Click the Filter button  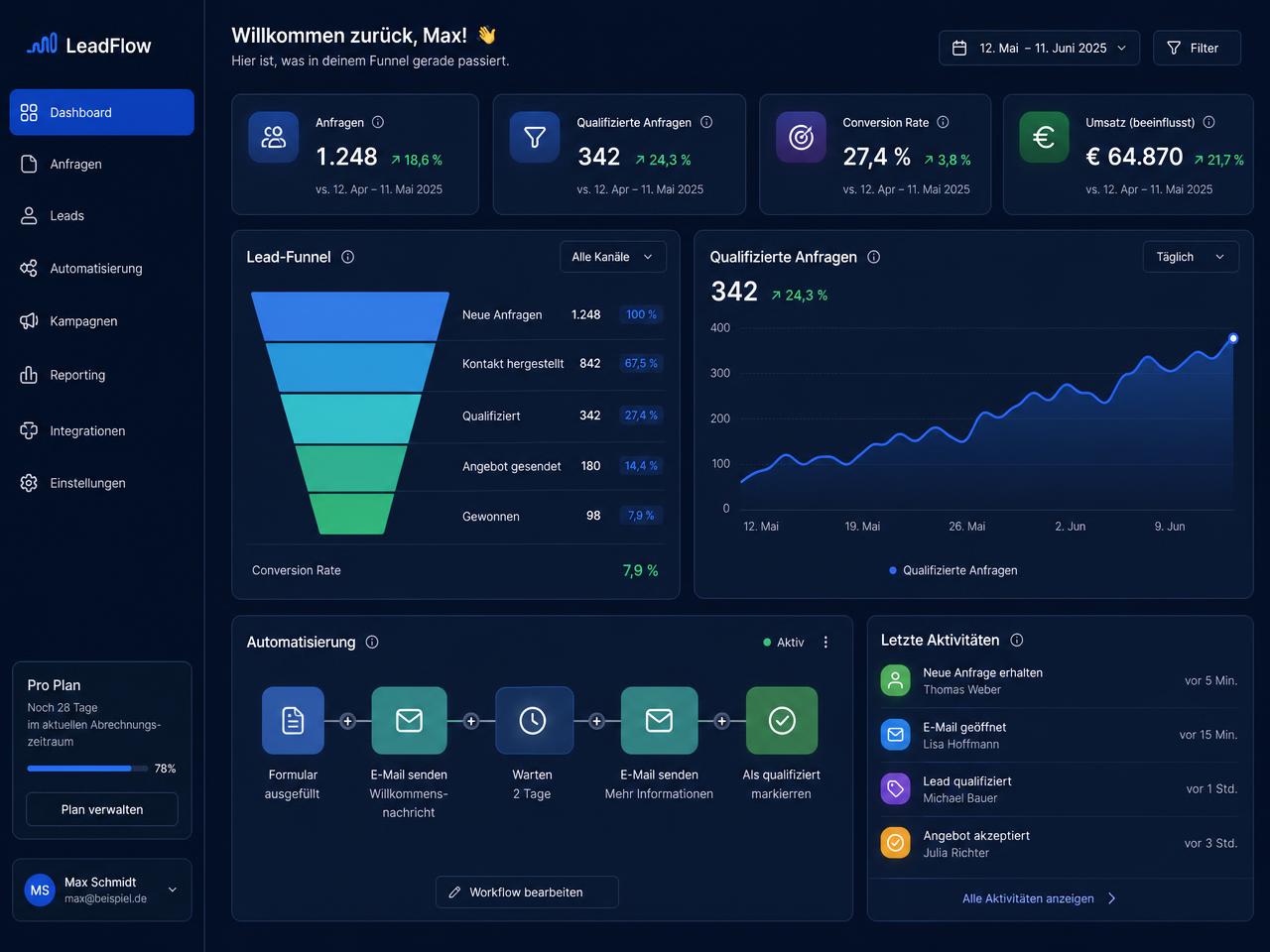point(1197,48)
